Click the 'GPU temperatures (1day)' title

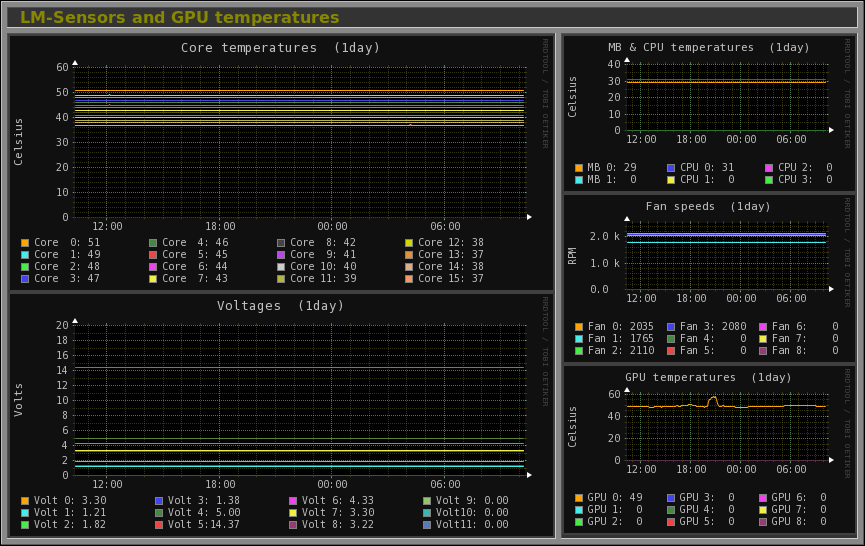(708, 377)
